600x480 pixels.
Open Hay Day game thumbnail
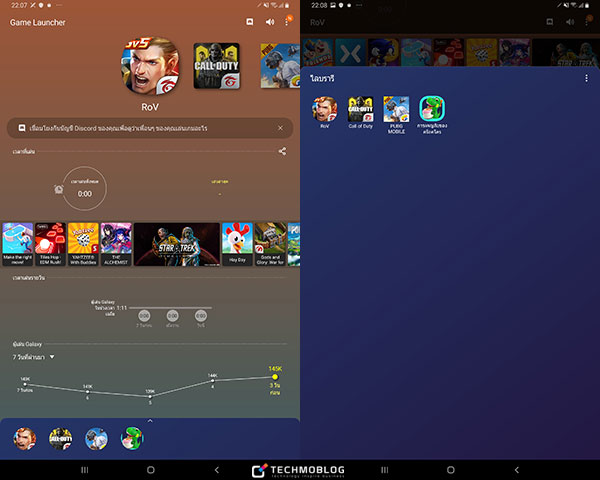pyautogui.click(x=237, y=244)
